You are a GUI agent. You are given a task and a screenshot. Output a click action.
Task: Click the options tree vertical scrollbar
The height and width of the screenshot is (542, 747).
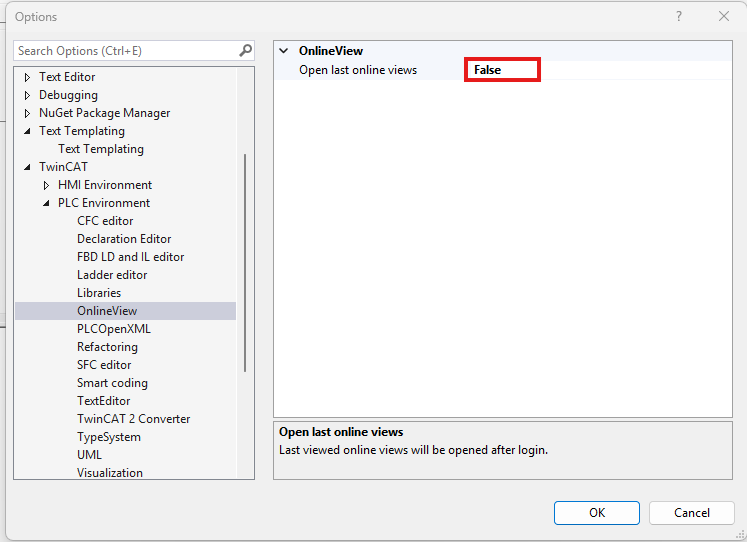pos(245,262)
